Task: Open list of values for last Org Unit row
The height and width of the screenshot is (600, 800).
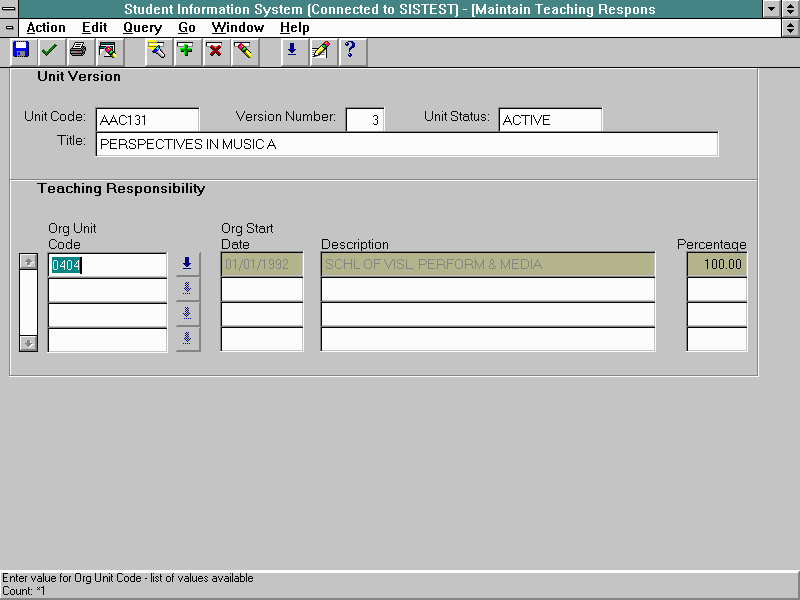Action: (187, 339)
